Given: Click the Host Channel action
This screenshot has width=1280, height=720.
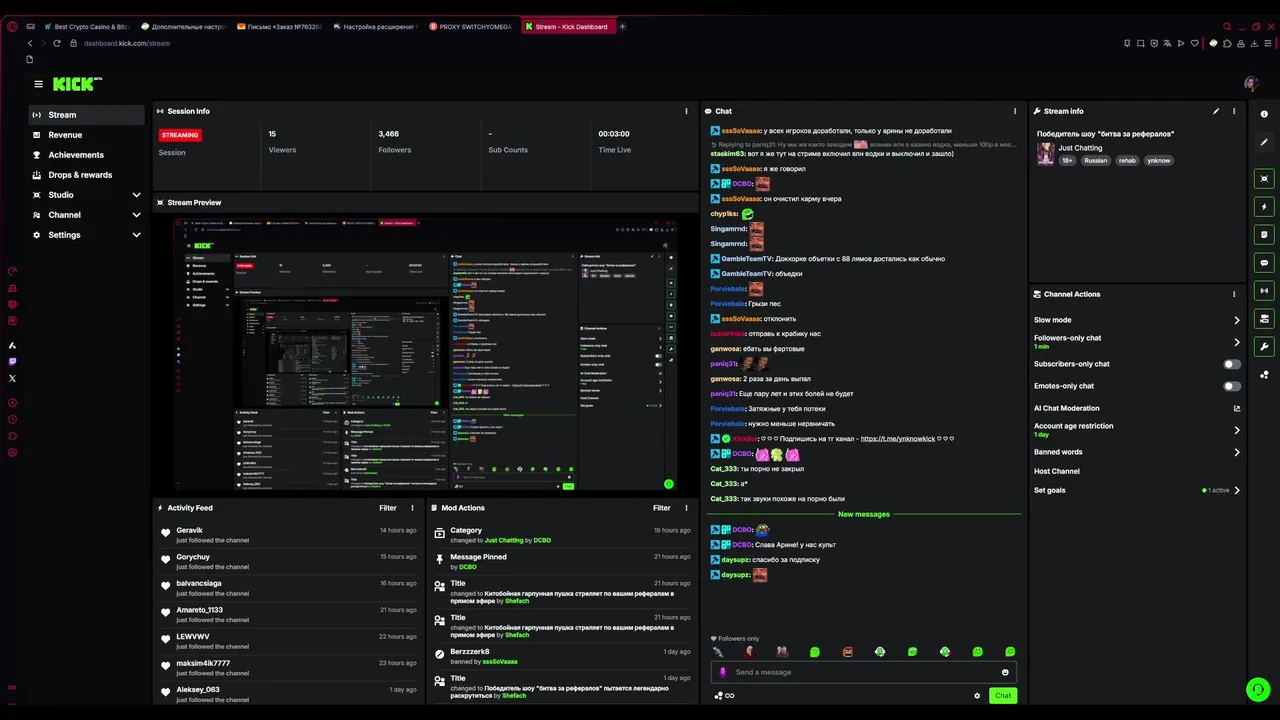Looking at the screenshot, I should 1057,471.
